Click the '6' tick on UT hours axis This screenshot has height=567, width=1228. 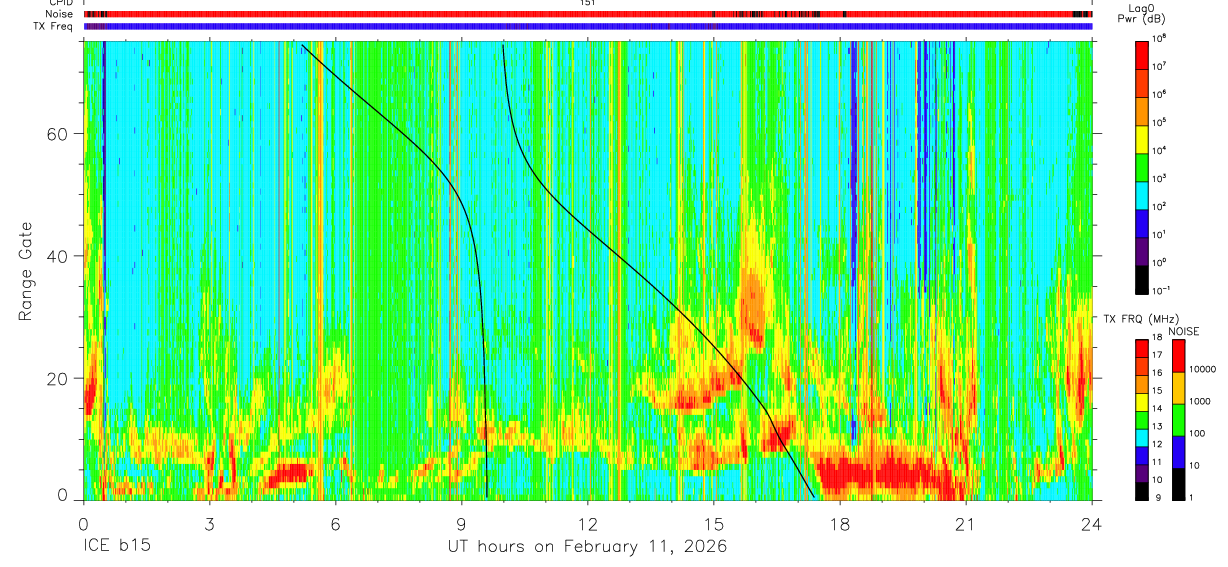coord(336,523)
